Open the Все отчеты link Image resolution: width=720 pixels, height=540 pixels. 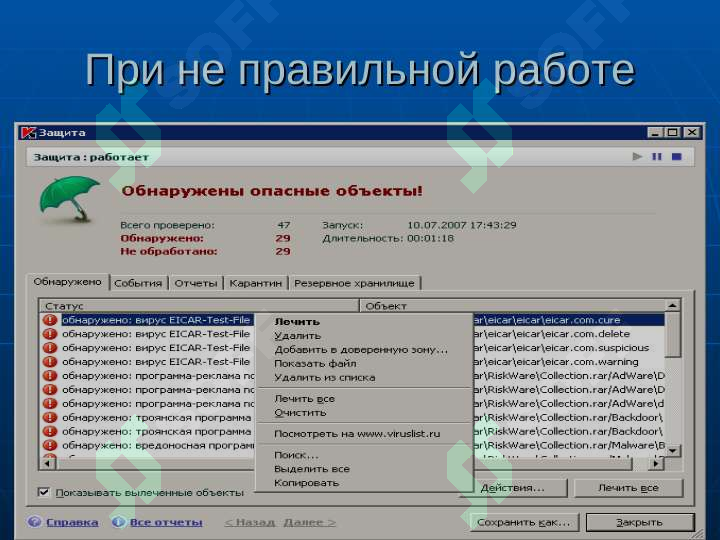[166, 523]
